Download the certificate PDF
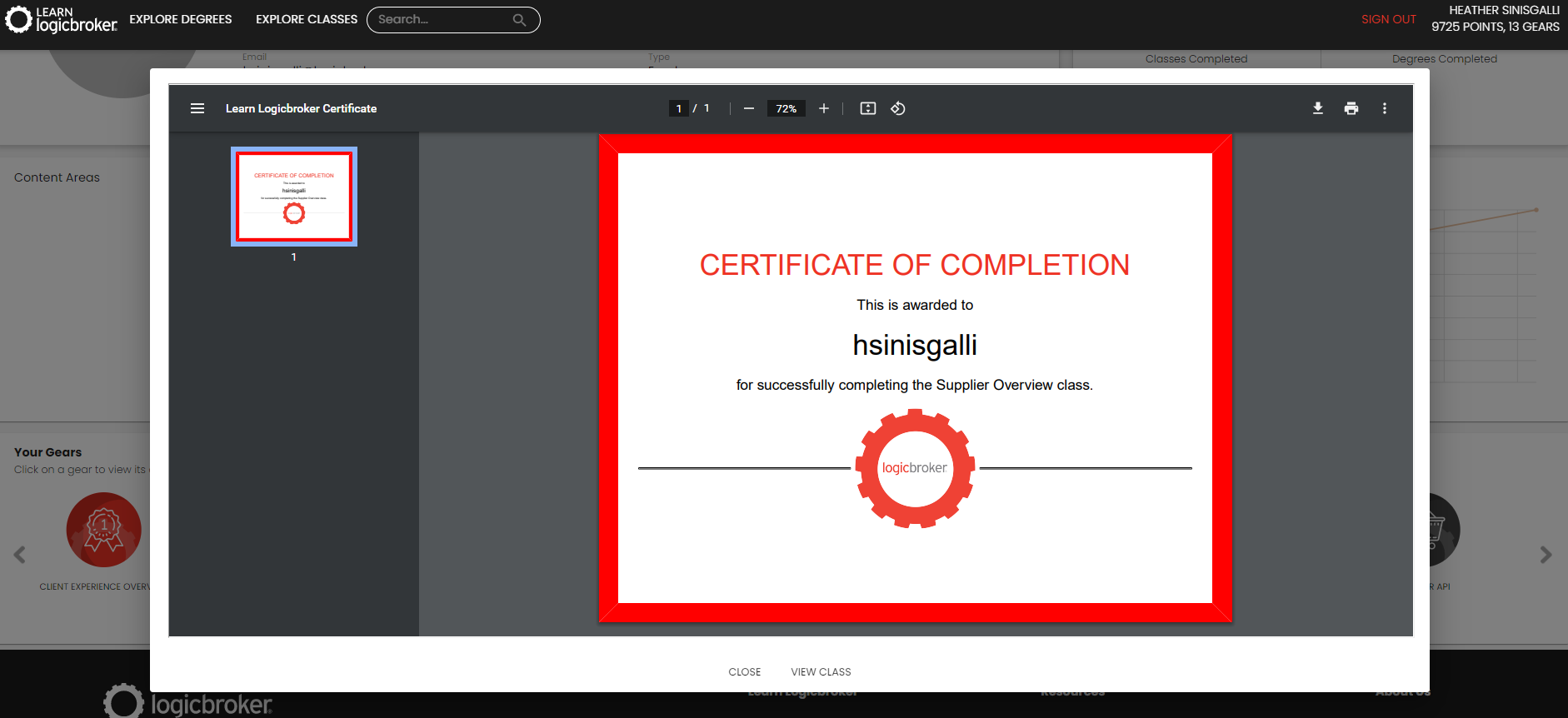 [x=1318, y=108]
